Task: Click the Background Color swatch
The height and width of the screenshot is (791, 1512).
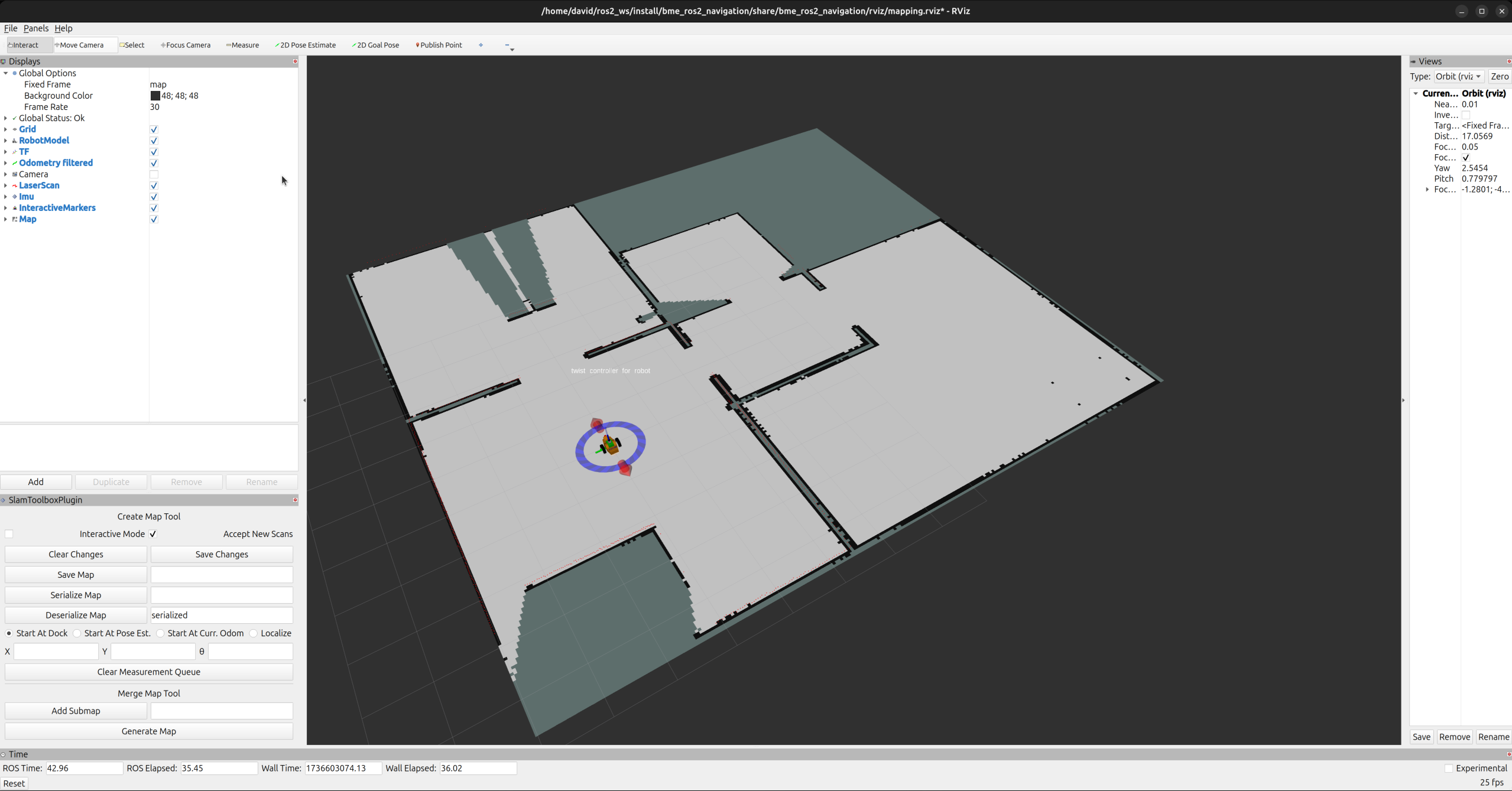Action: [155, 96]
